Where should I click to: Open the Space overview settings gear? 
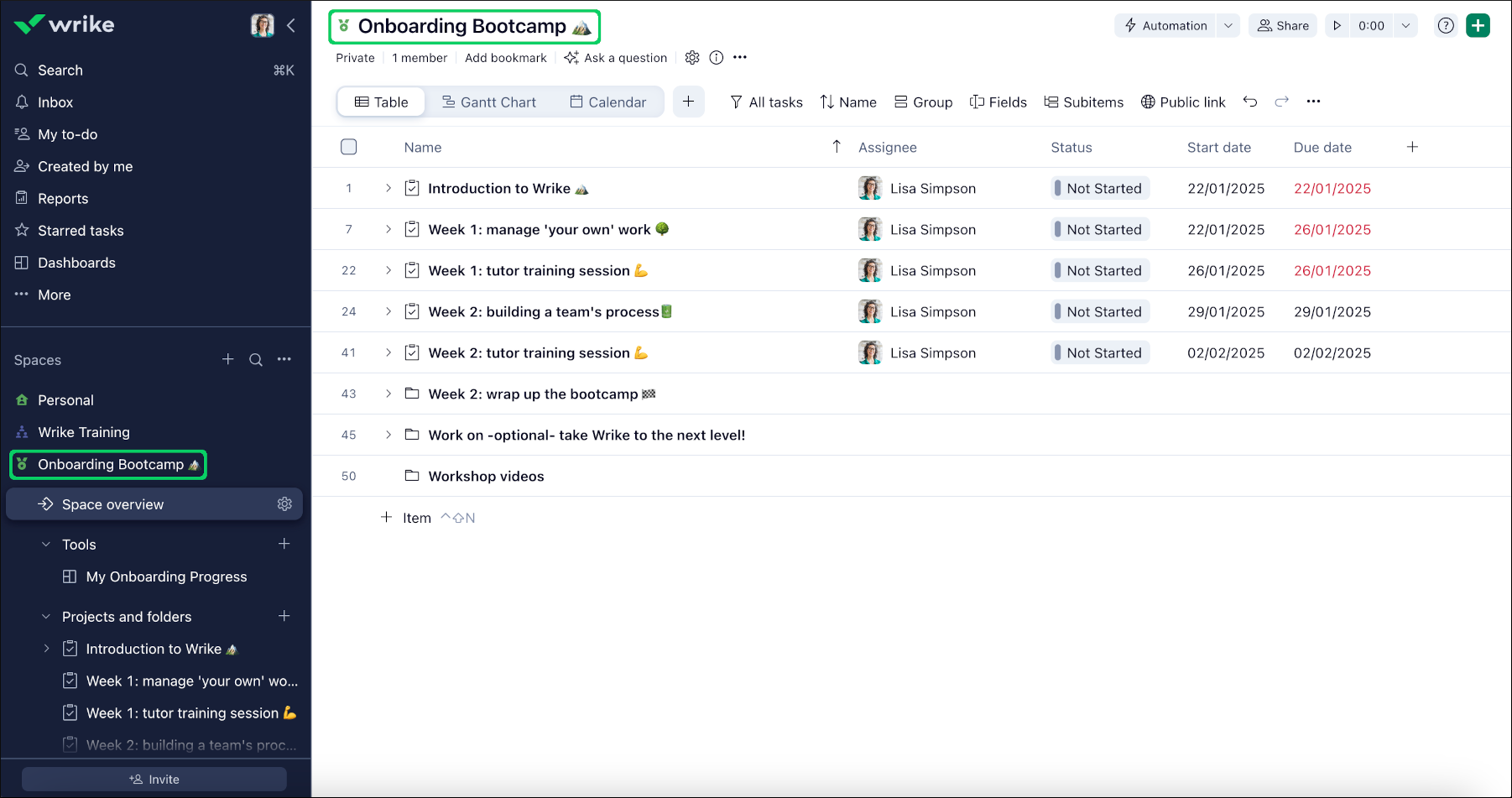tap(284, 503)
